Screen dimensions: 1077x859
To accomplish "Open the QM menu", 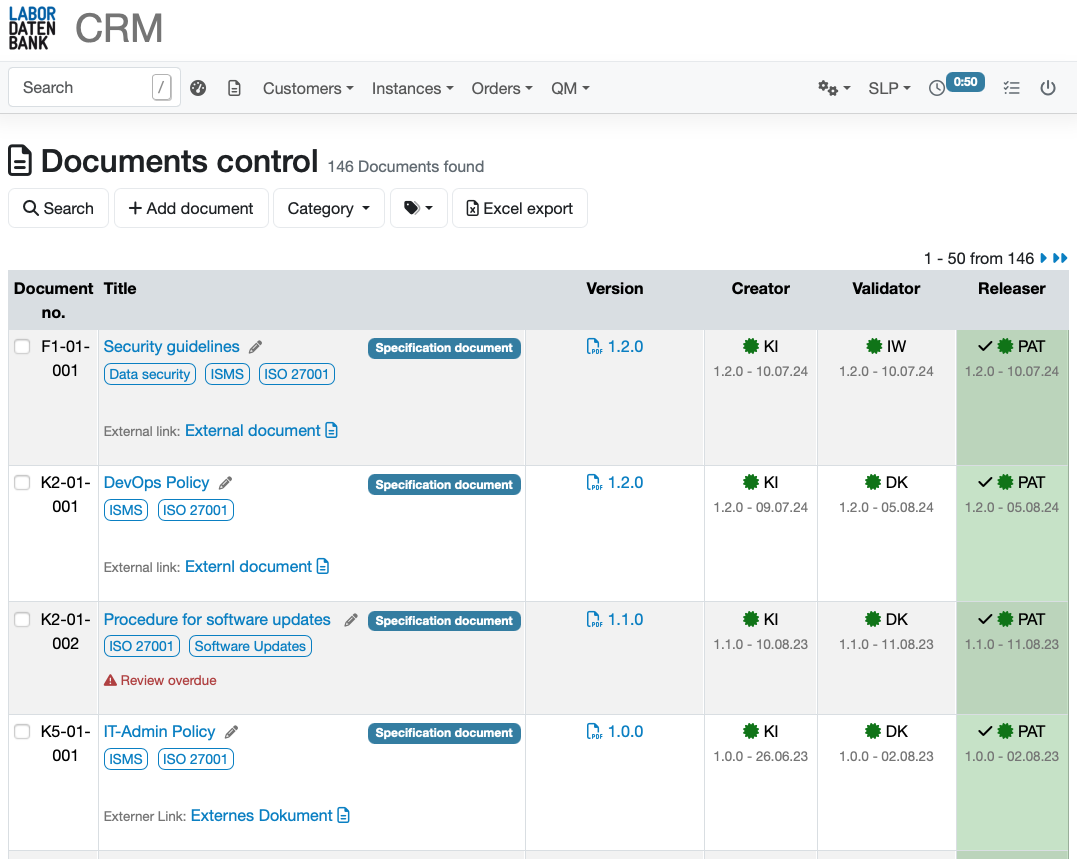I will click(x=569, y=88).
